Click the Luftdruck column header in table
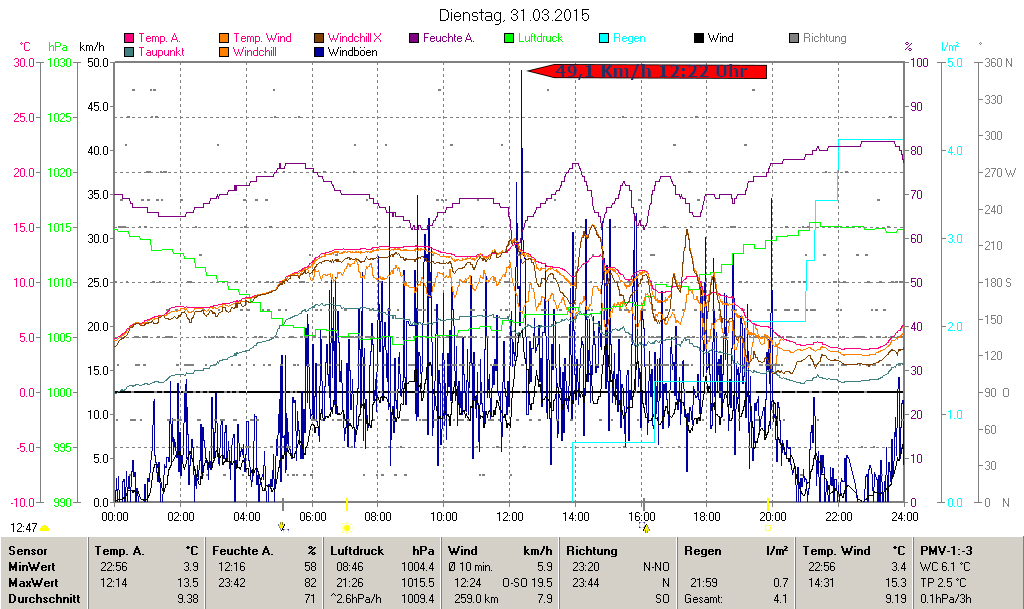Image resolution: width=1024 pixels, height=609 pixels. pyautogui.click(x=357, y=550)
